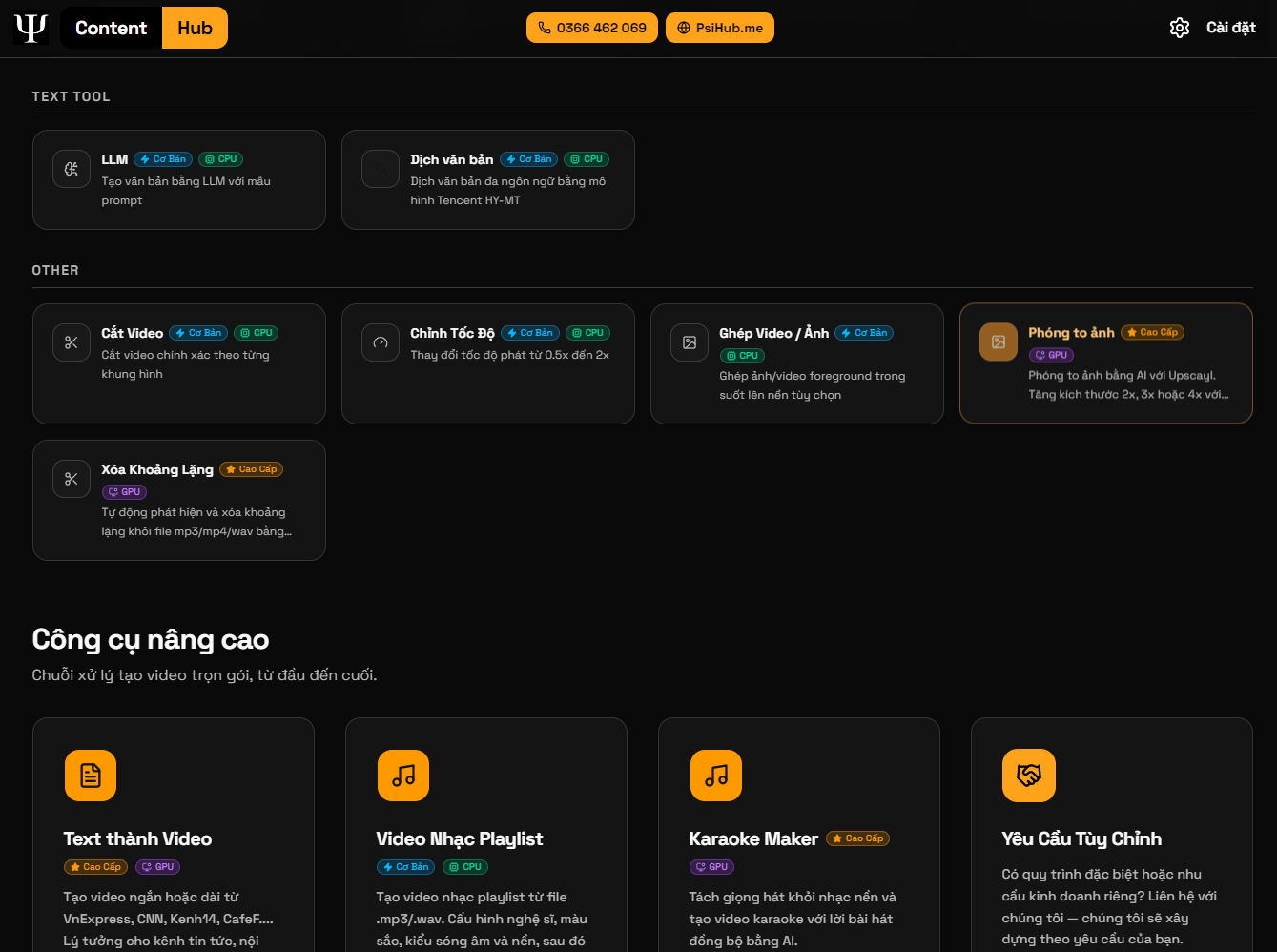Click the Karaoke Maker music icon
The width and height of the screenshot is (1277, 952).
click(x=716, y=776)
